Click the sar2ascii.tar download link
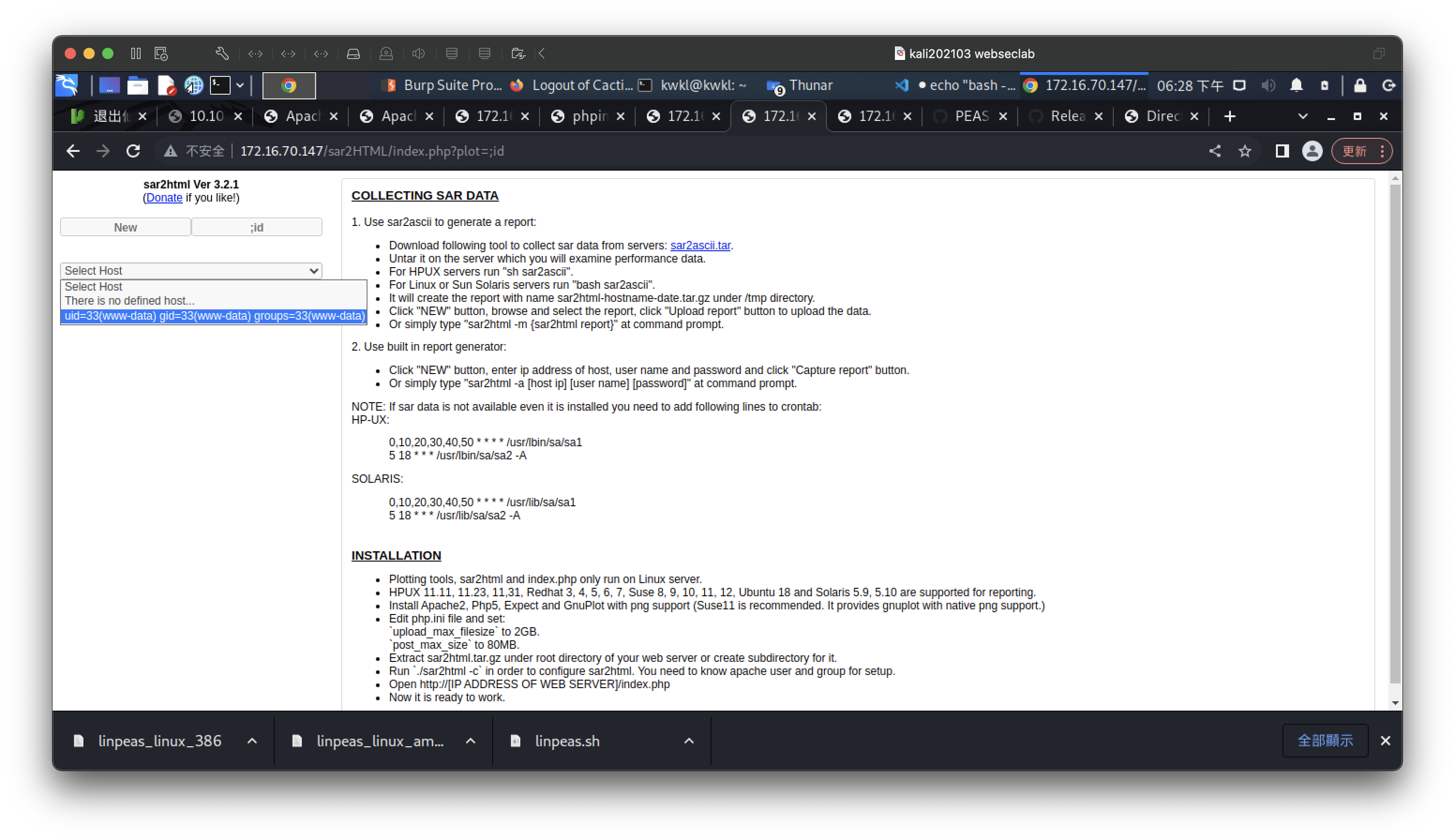Viewport: 1455px width, 840px height. coord(700,245)
